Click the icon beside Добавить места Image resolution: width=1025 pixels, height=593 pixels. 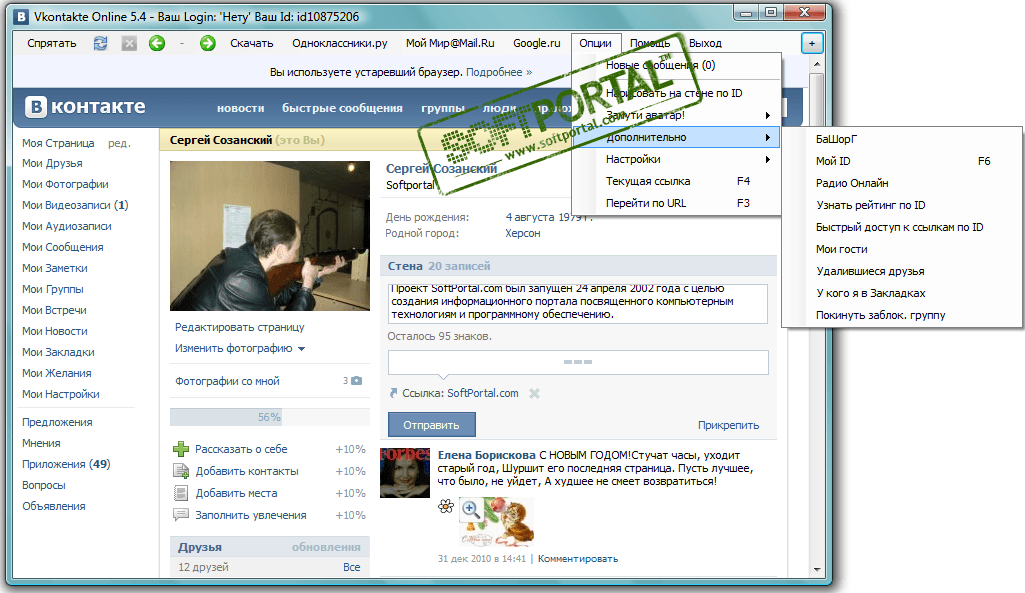click(x=180, y=493)
